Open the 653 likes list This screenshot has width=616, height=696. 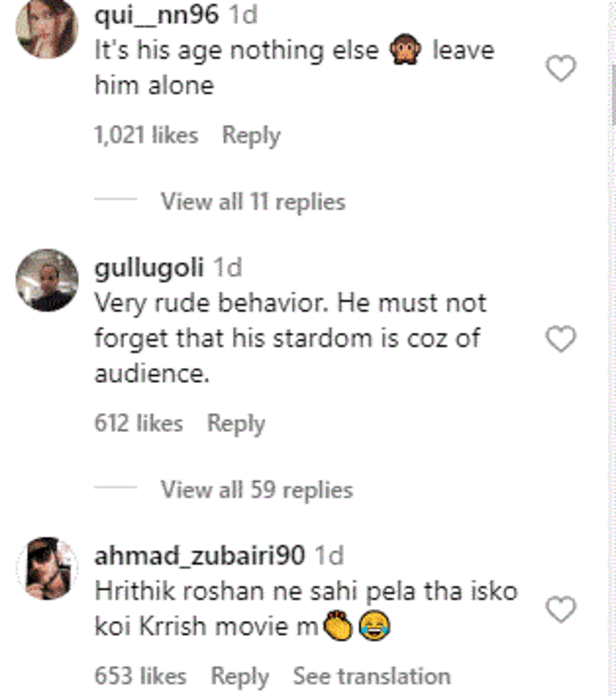tap(141, 676)
